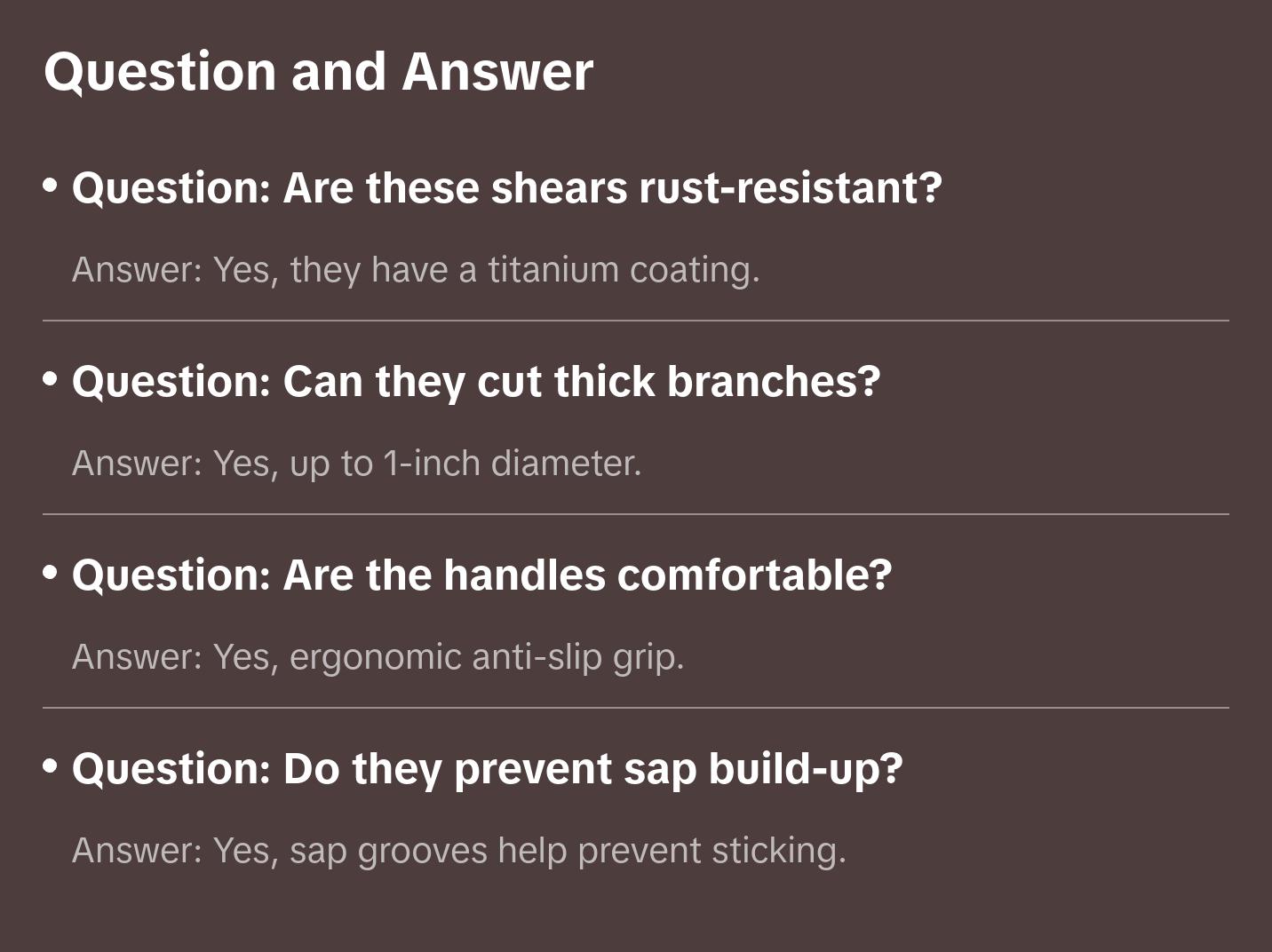Viewport: 1272px width, 952px height.
Task: Click the divider below the 1-inch diameter answer
Action: [636, 514]
